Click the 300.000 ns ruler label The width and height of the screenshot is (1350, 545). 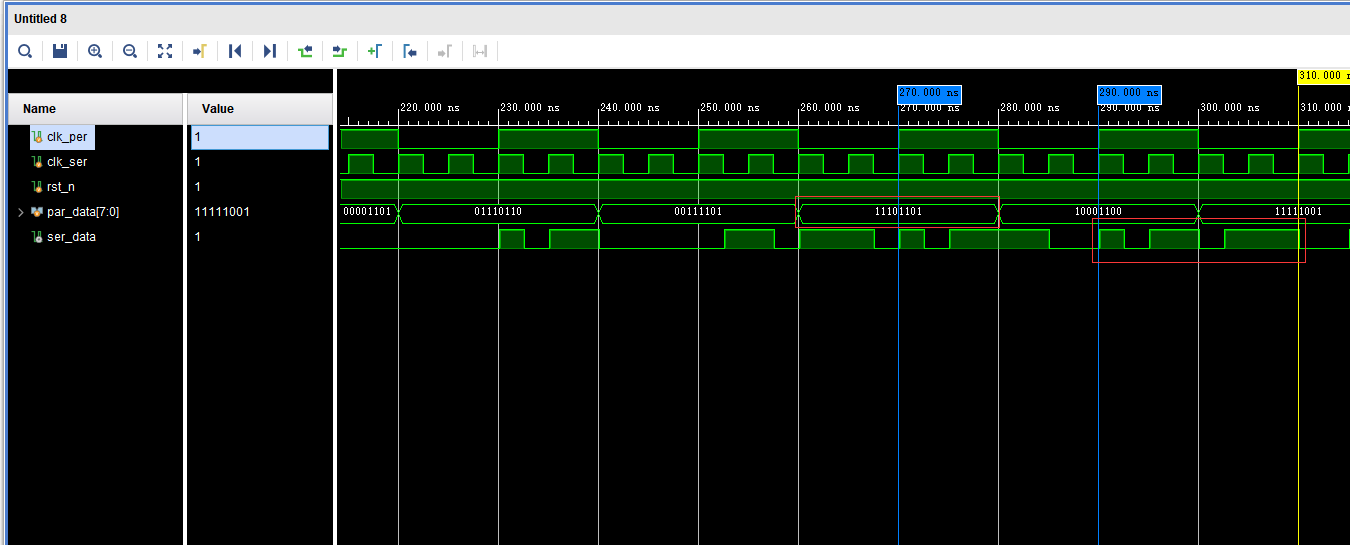[x=1230, y=108]
